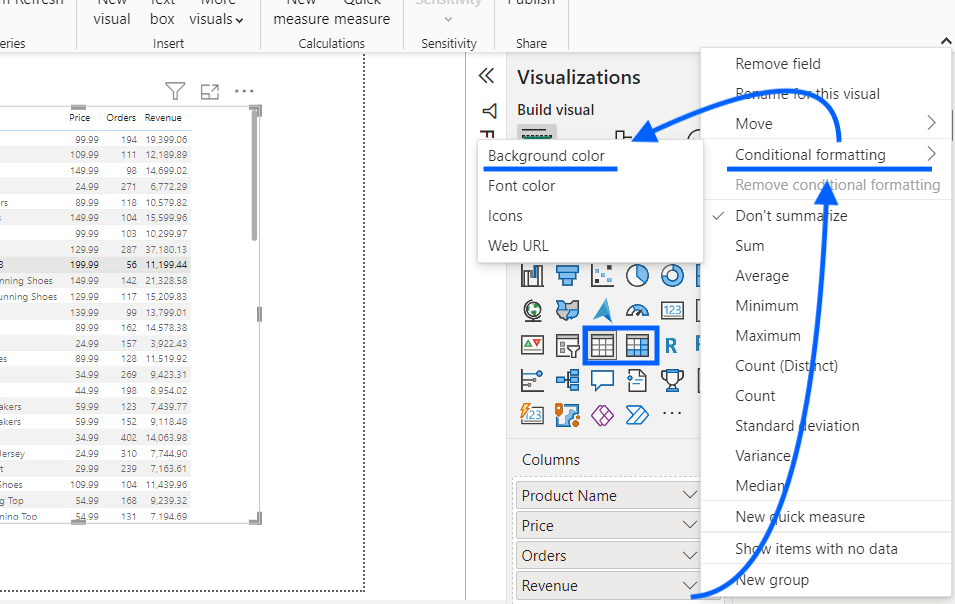Open the Orders field dropdown arrow
The height and width of the screenshot is (604, 955).
point(689,555)
